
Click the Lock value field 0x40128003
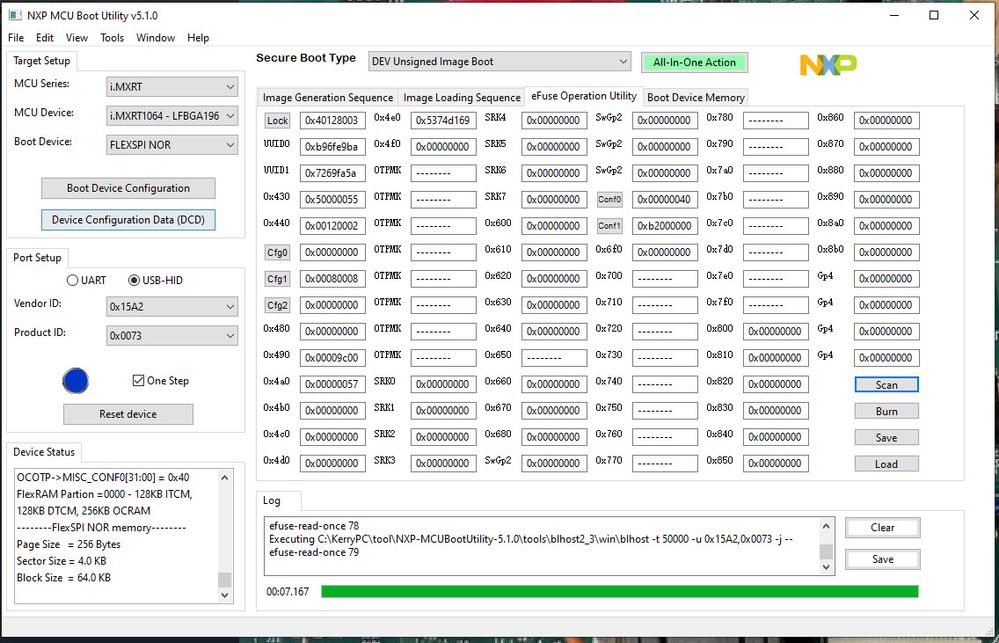click(333, 120)
